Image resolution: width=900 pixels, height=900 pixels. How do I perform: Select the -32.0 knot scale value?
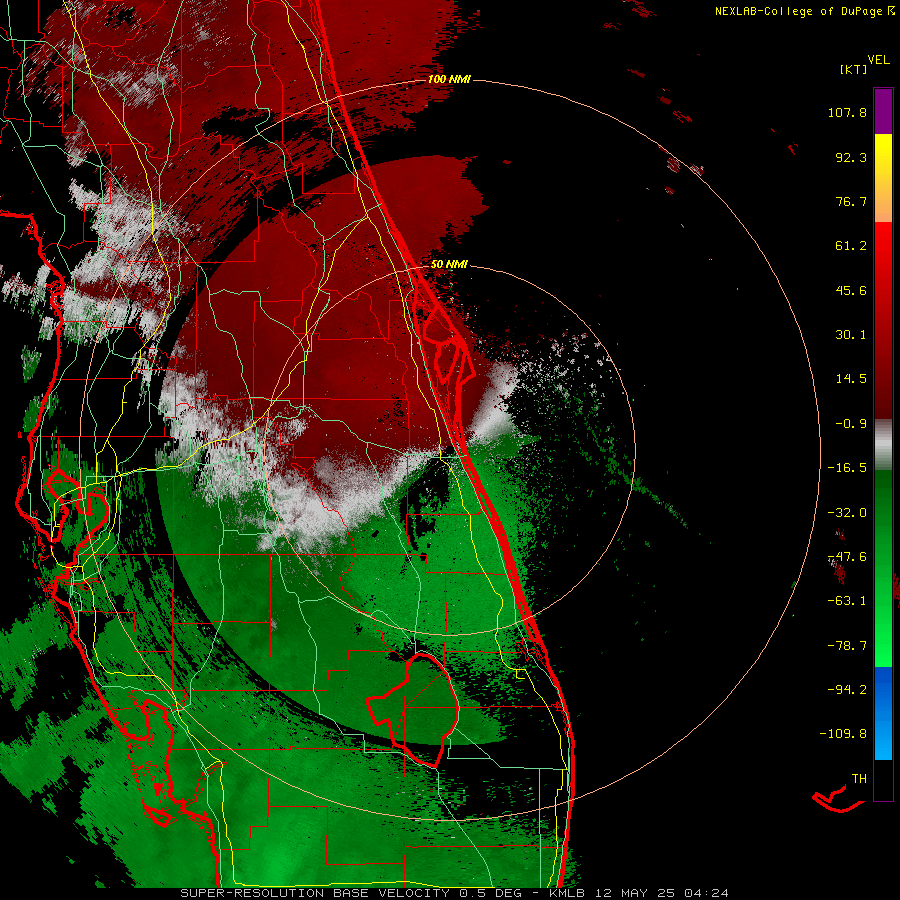pos(847,513)
